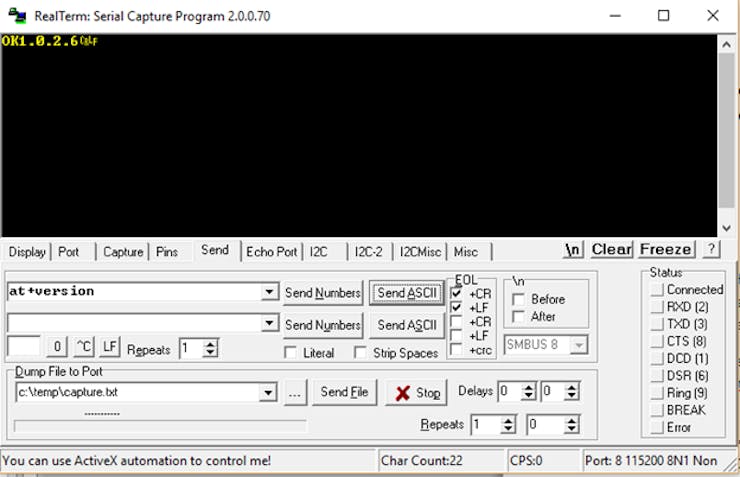Switch to the I2C tab

click(x=319, y=252)
